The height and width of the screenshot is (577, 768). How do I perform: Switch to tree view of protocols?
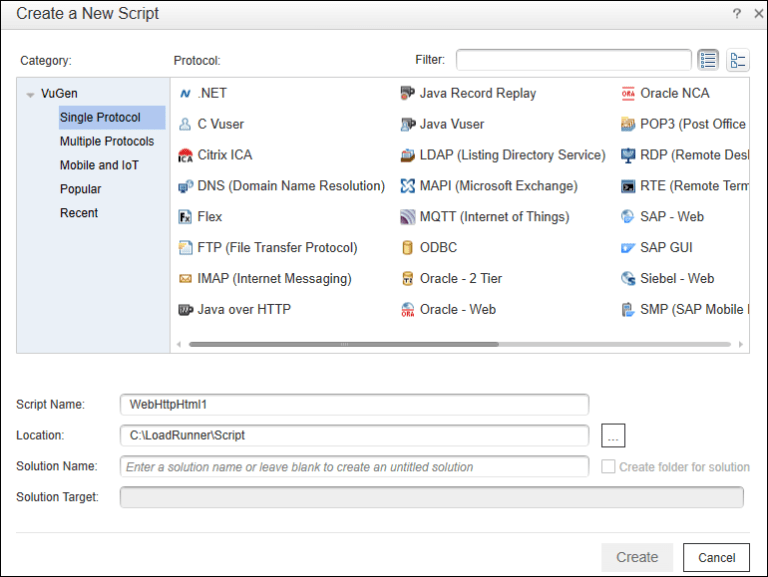coord(738,60)
